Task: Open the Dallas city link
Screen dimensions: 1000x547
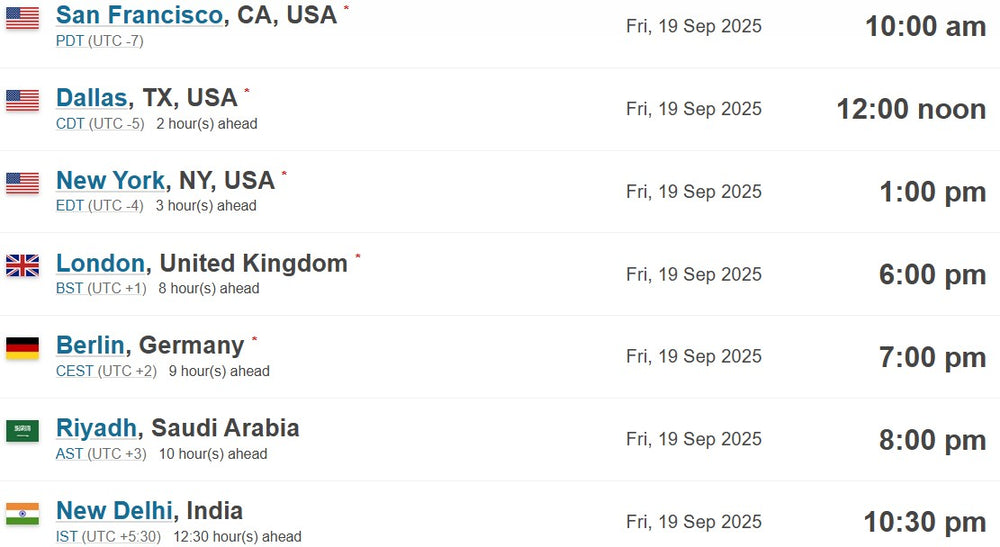Action: 92,98
